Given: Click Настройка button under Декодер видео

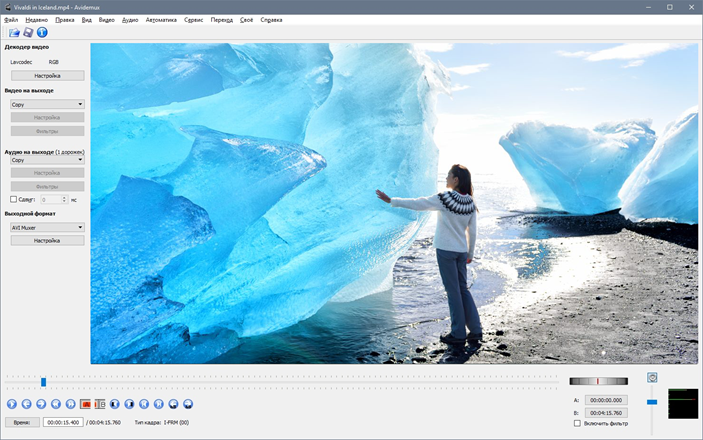Looking at the screenshot, I should coord(47,75).
